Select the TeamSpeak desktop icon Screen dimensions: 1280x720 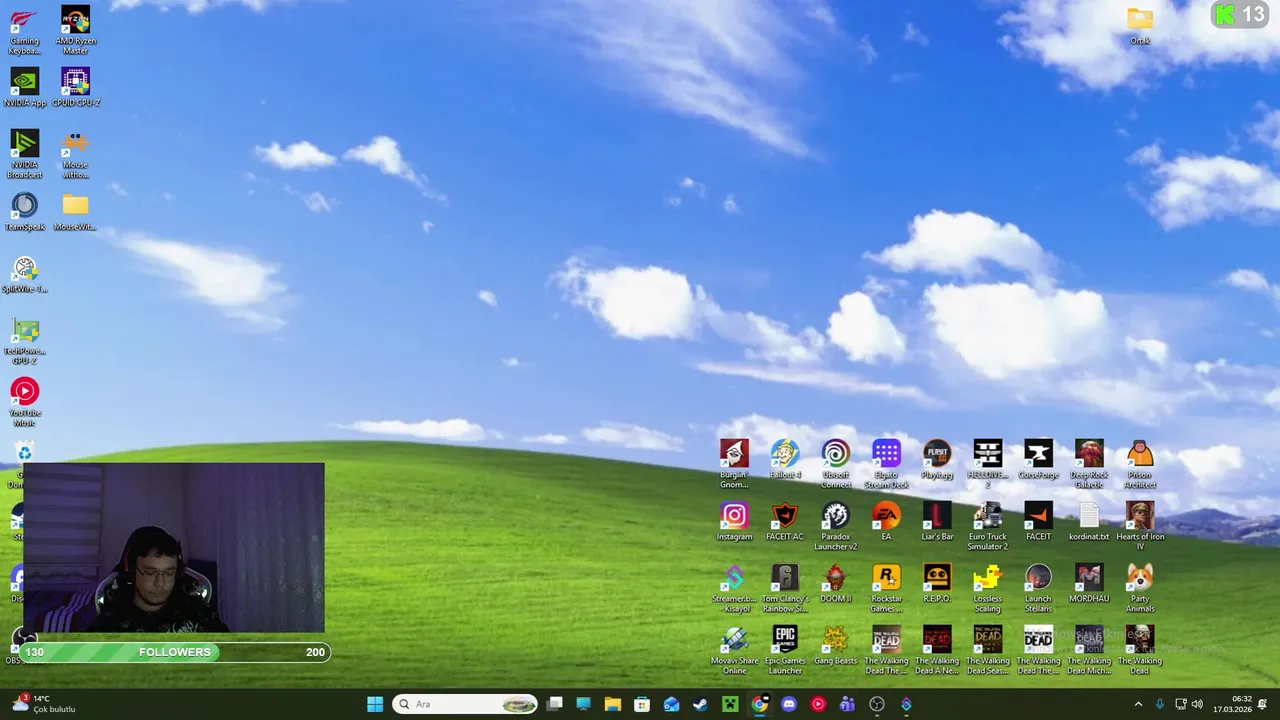click(x=24, y=212)
